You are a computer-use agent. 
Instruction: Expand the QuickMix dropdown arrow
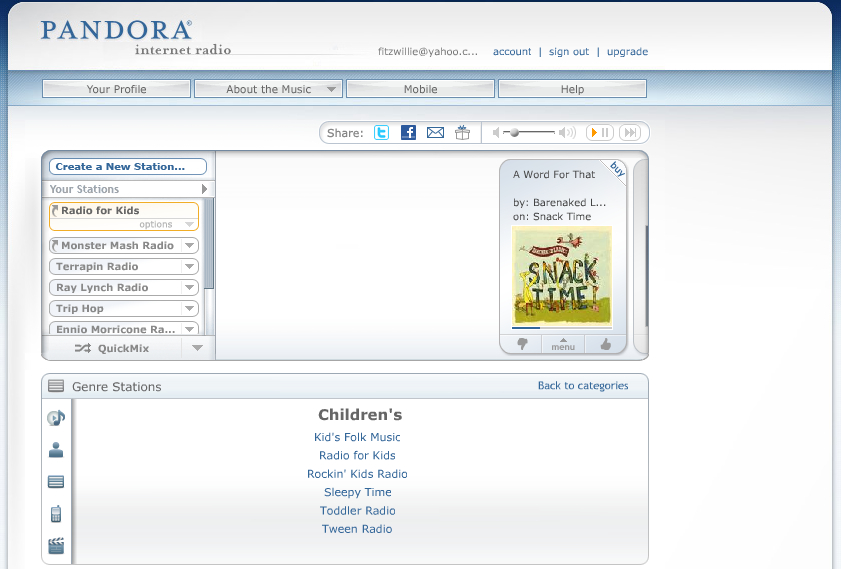[x=197, y=348]
